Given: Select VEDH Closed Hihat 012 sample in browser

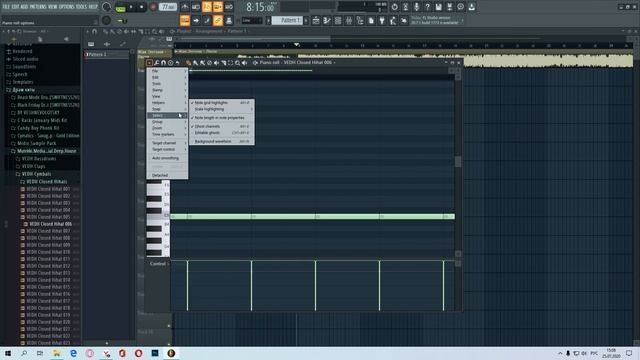Looking at the screenshot, I should coord(48,266).
